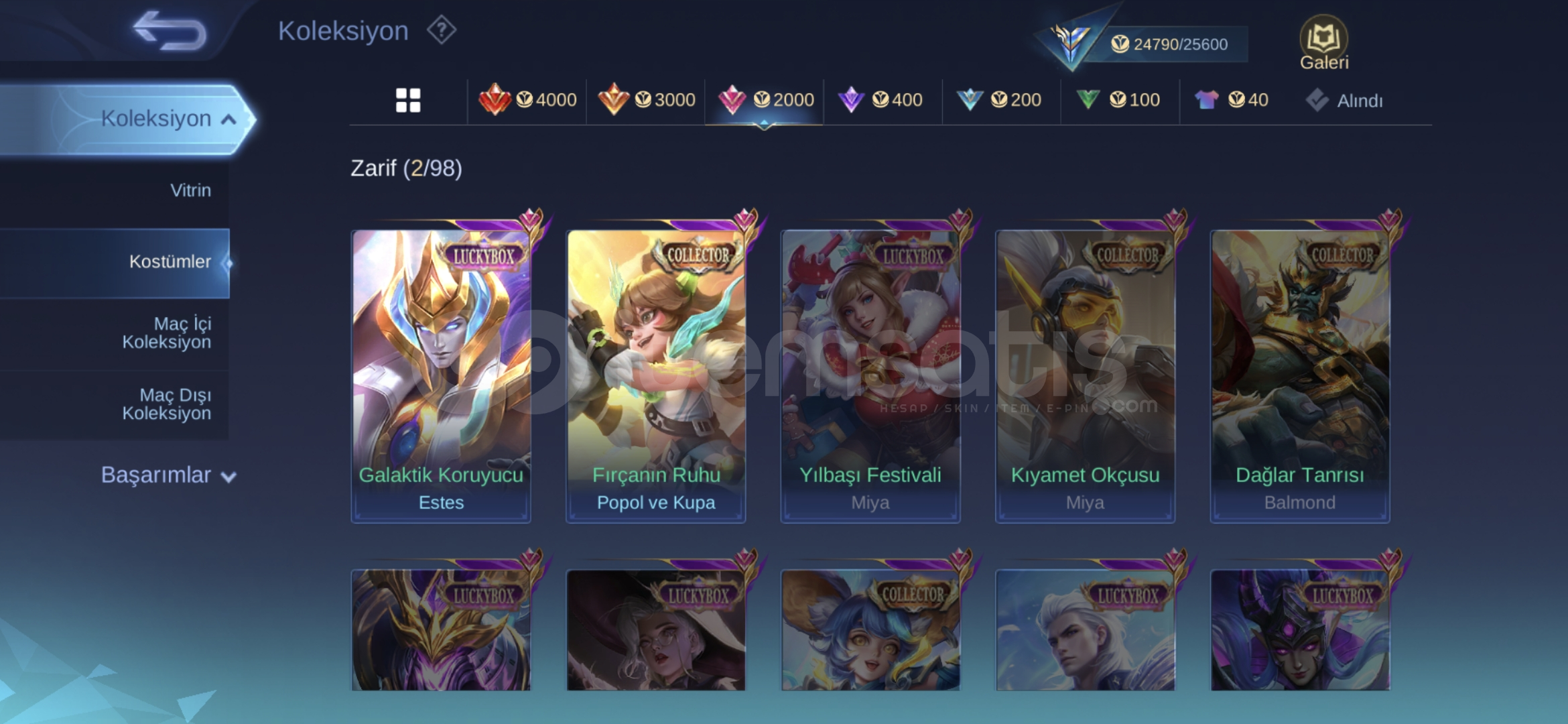Image resolution: width=1568 pixels, height=724 pixels.
Task: Click the collection points progress bar 24790/25600
Action: pyautogui.click(x=1169, y=44)
